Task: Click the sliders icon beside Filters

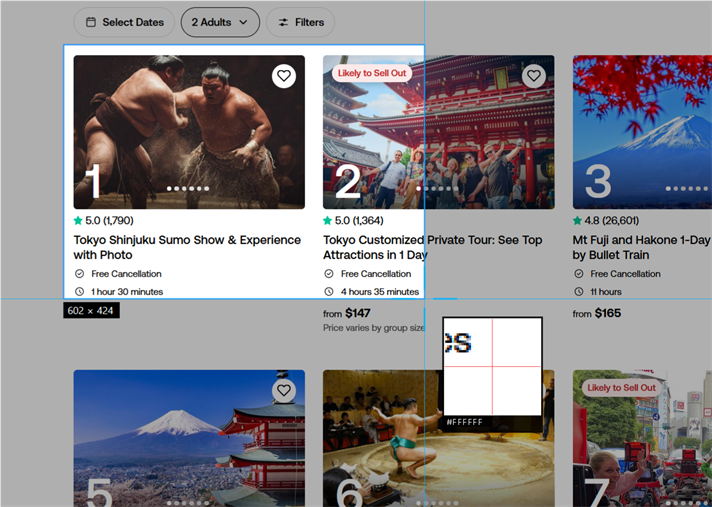Action: (283, 22)
